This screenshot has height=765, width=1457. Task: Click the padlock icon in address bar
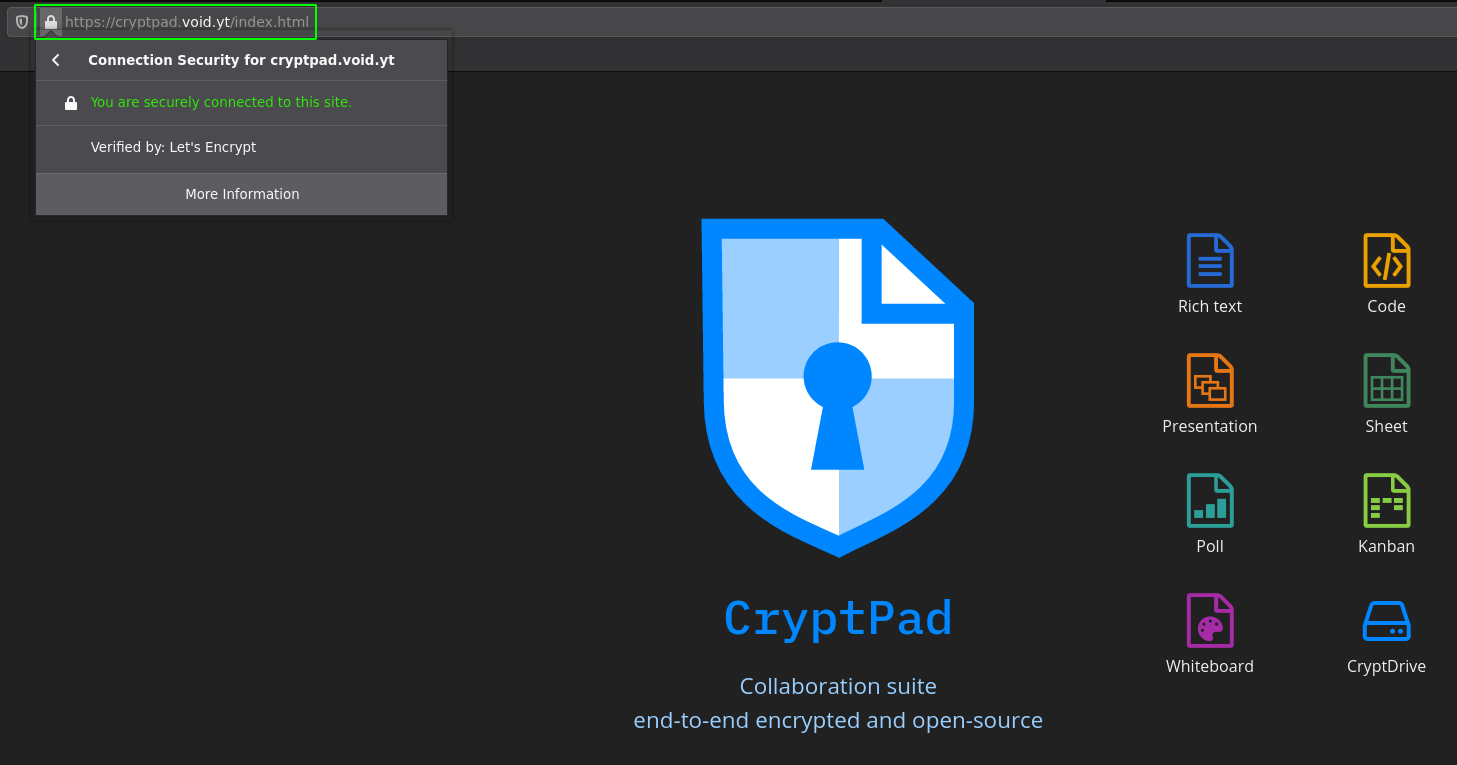(51, 22)
